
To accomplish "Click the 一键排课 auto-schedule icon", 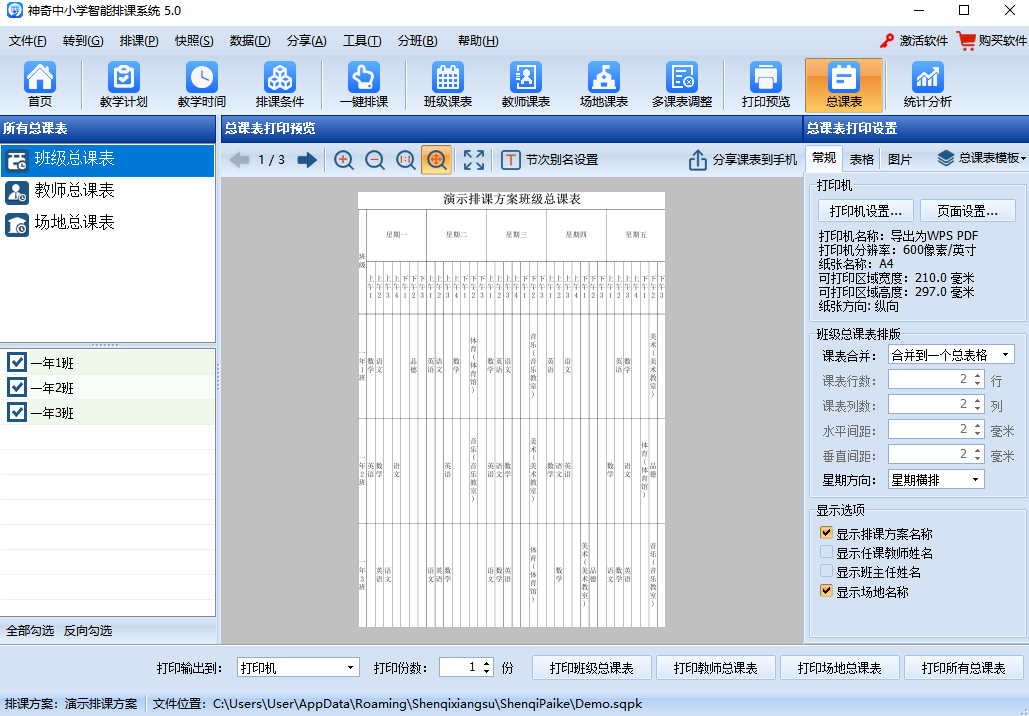I will (x=363, y=85).
